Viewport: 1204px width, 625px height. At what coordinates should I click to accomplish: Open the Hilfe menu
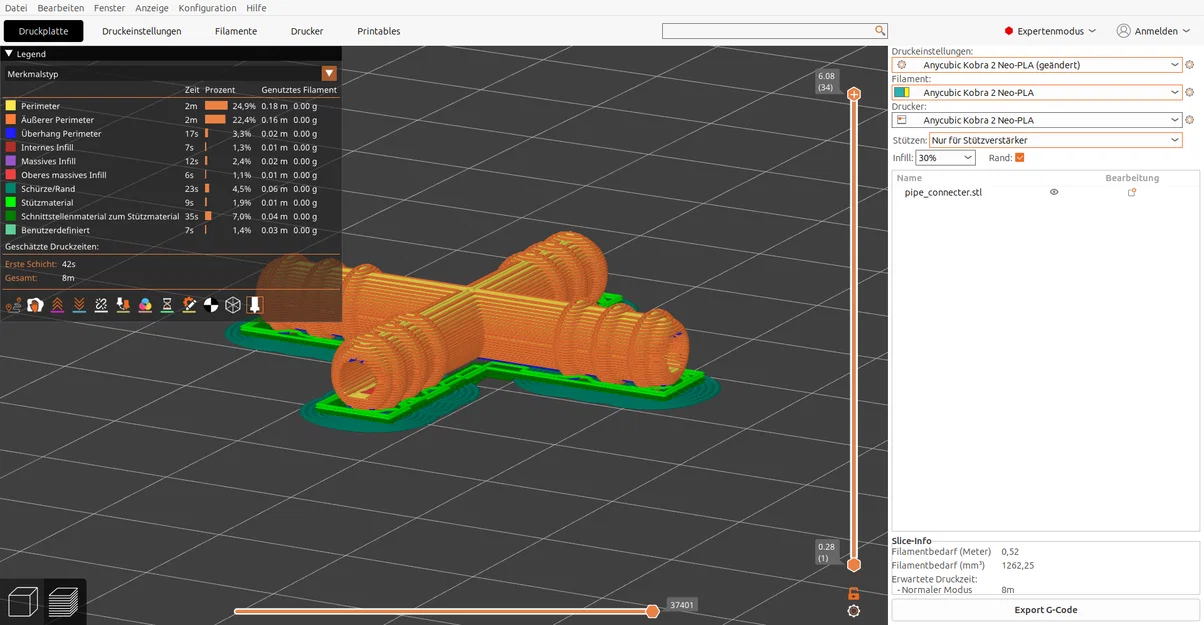click(x=256, y=8)
